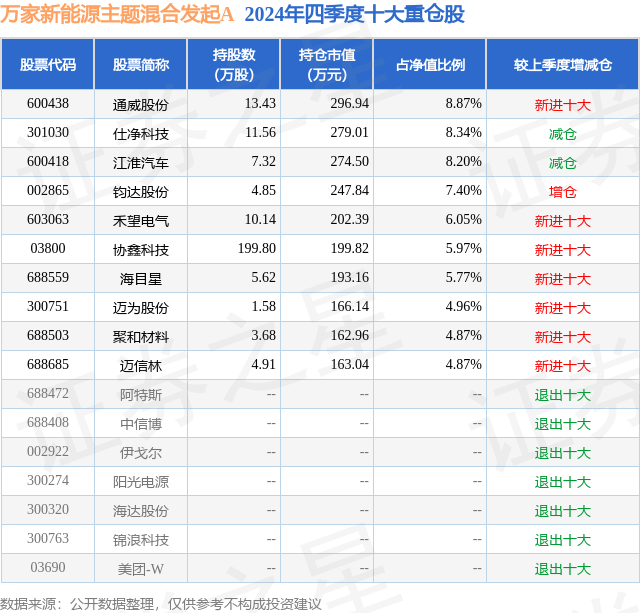Select stock name 阳光电源
Image resolution: width=640 pixels, height=613 pixels.
(x=141, y=482)
